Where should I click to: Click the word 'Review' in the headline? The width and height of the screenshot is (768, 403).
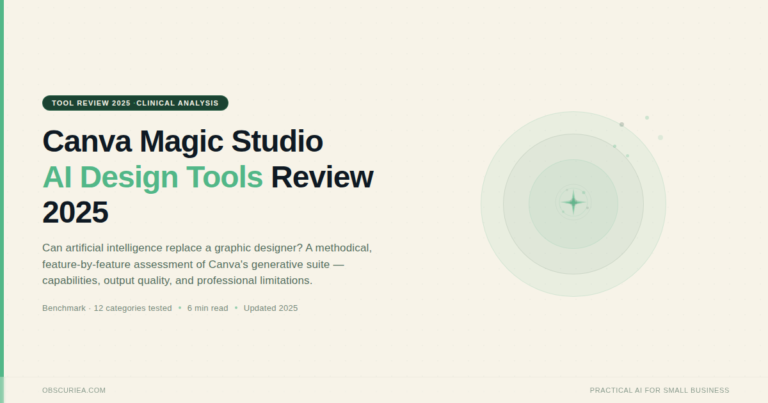coord(322,177)
